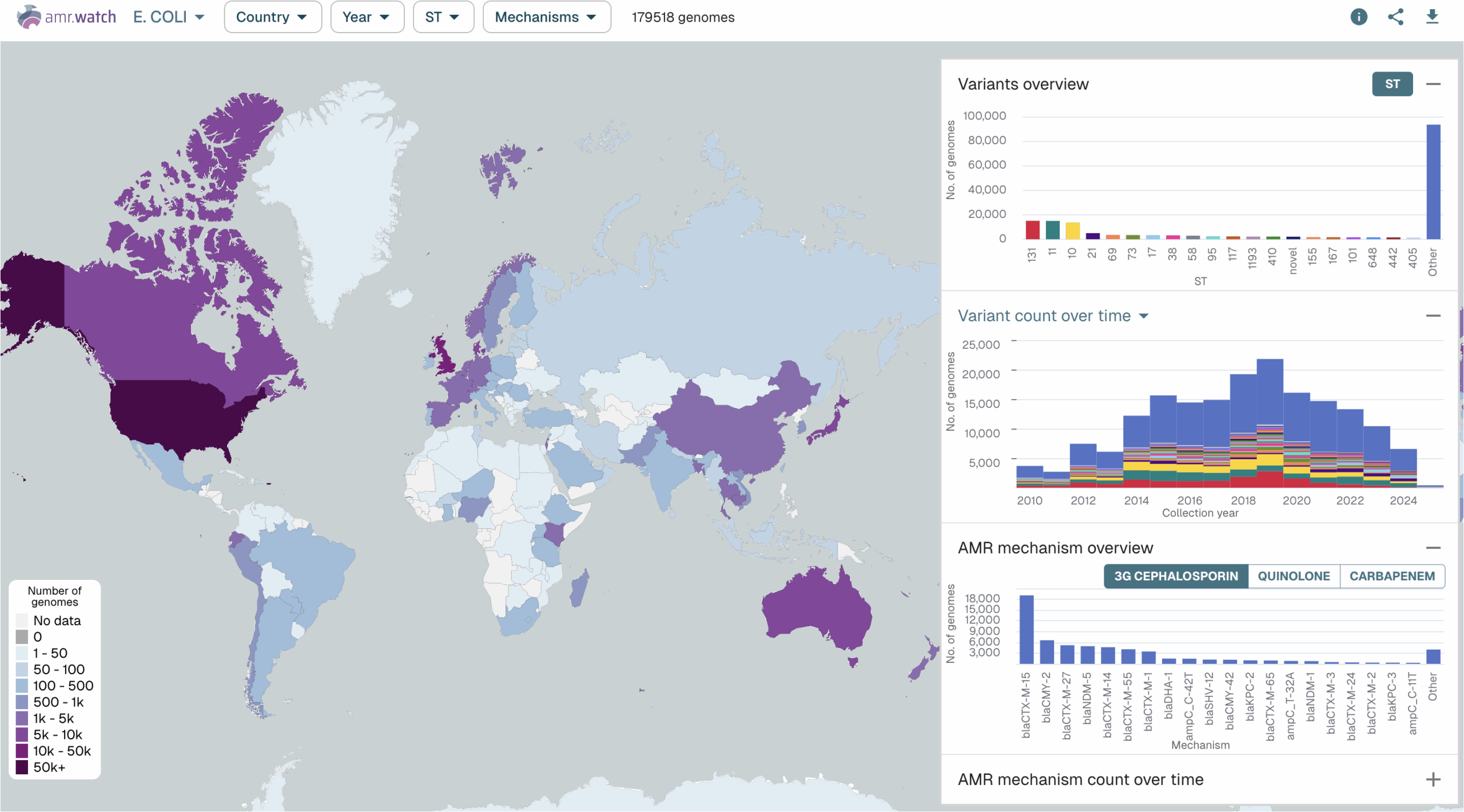Screen dimensions: 1464x812
Task: Enable the QUINOLONE mechanism view
Action: [x=1294, y=576]
